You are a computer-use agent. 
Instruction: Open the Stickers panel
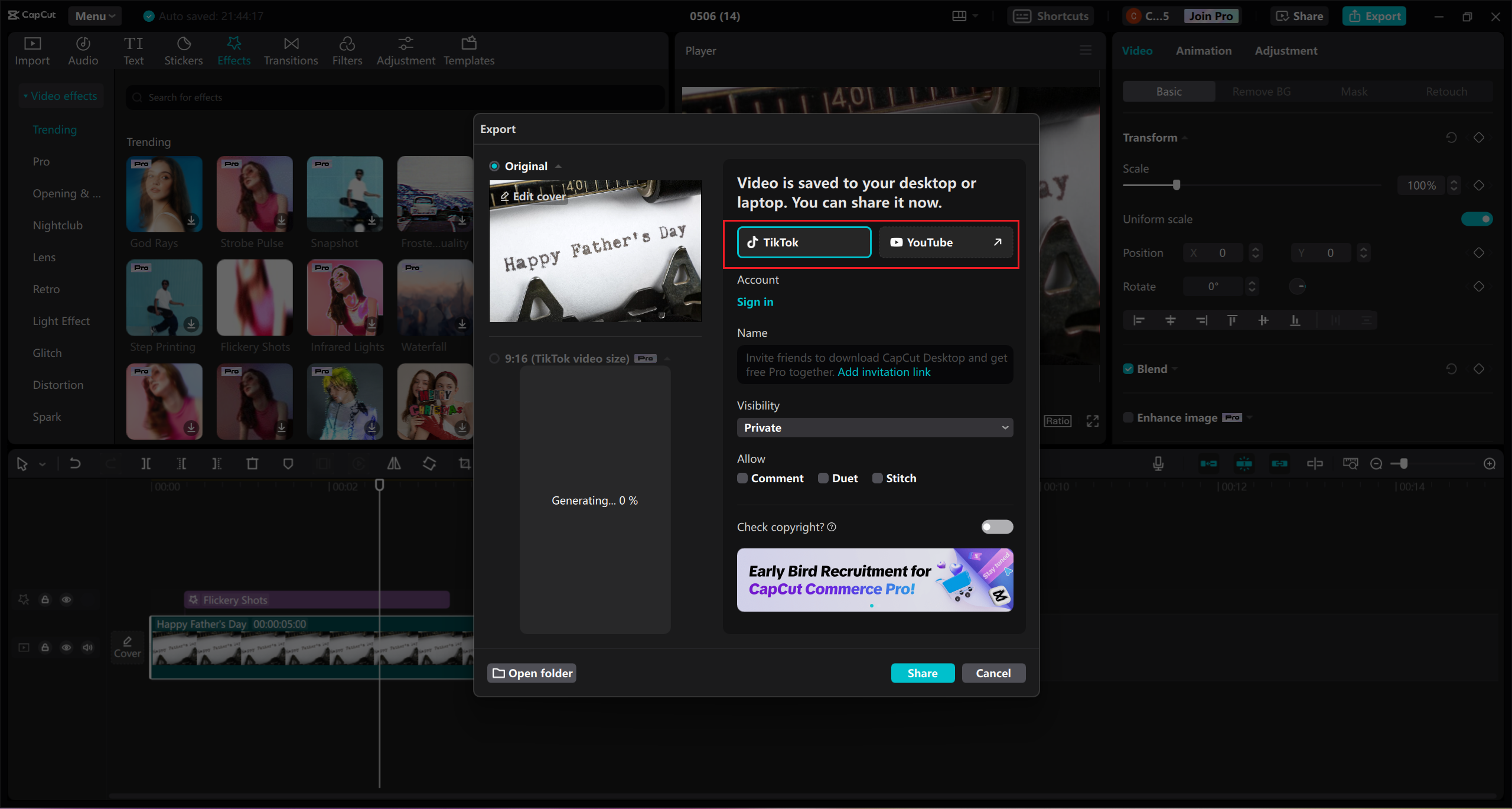click(x=183, y=51)
